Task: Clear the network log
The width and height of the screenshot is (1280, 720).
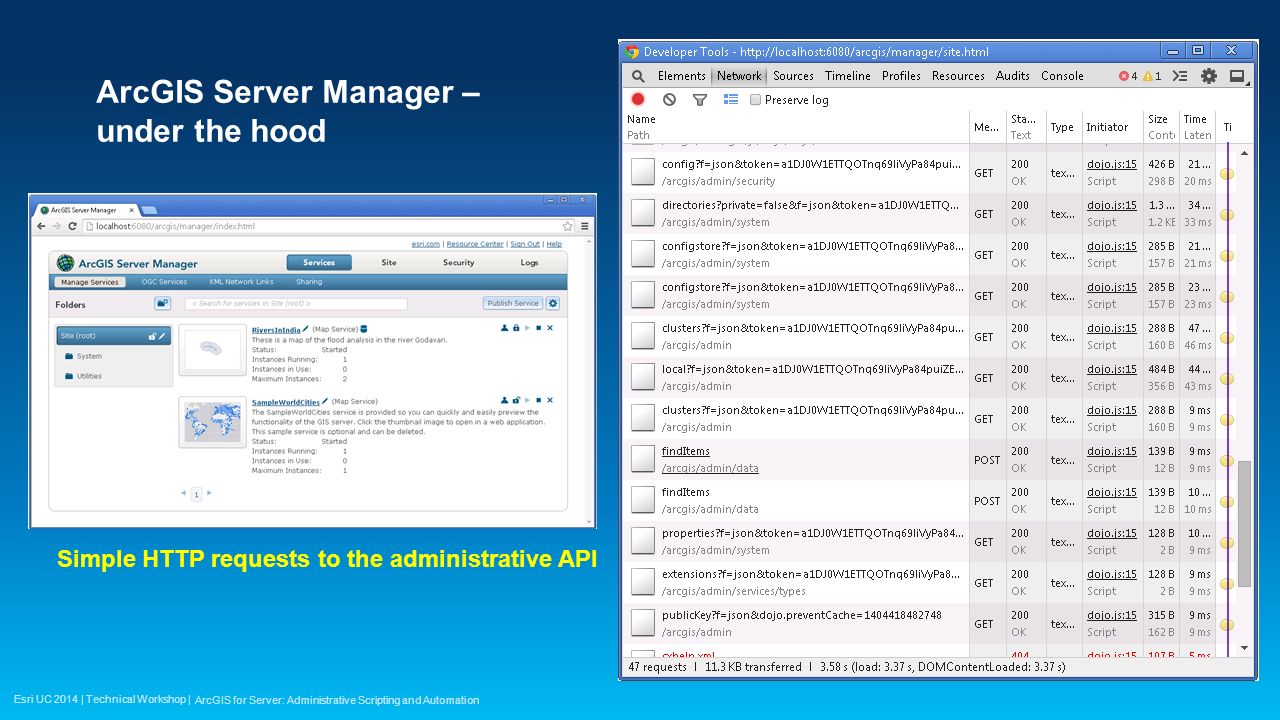Action: point(669,99)
